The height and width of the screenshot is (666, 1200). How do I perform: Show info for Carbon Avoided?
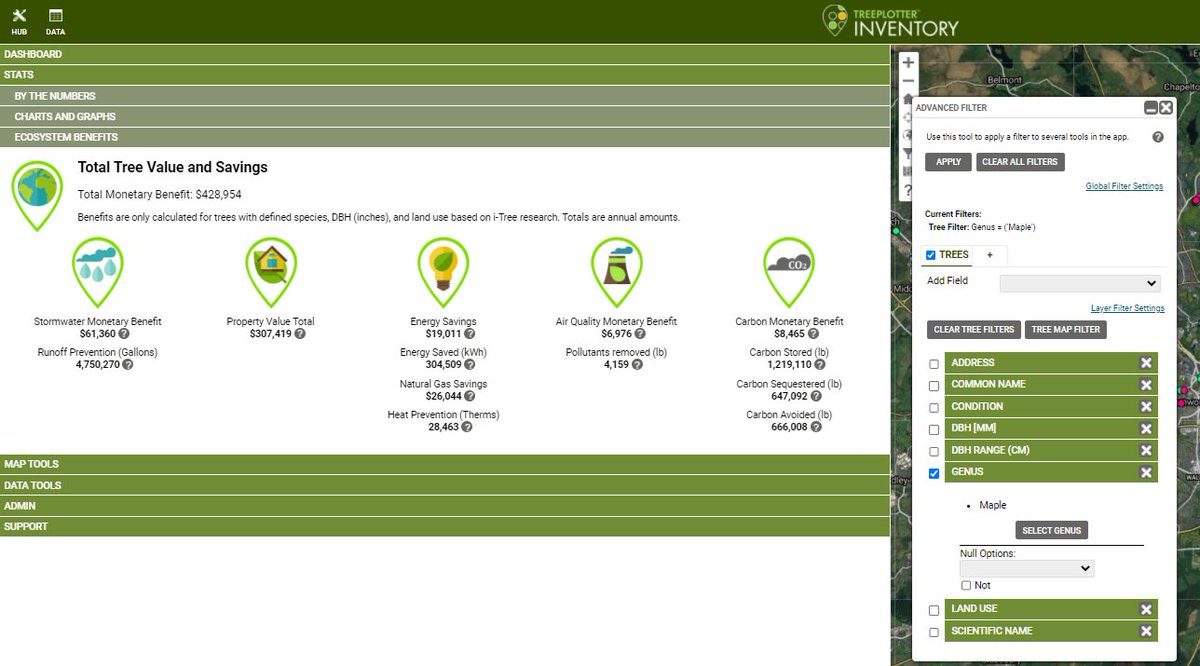816,427
